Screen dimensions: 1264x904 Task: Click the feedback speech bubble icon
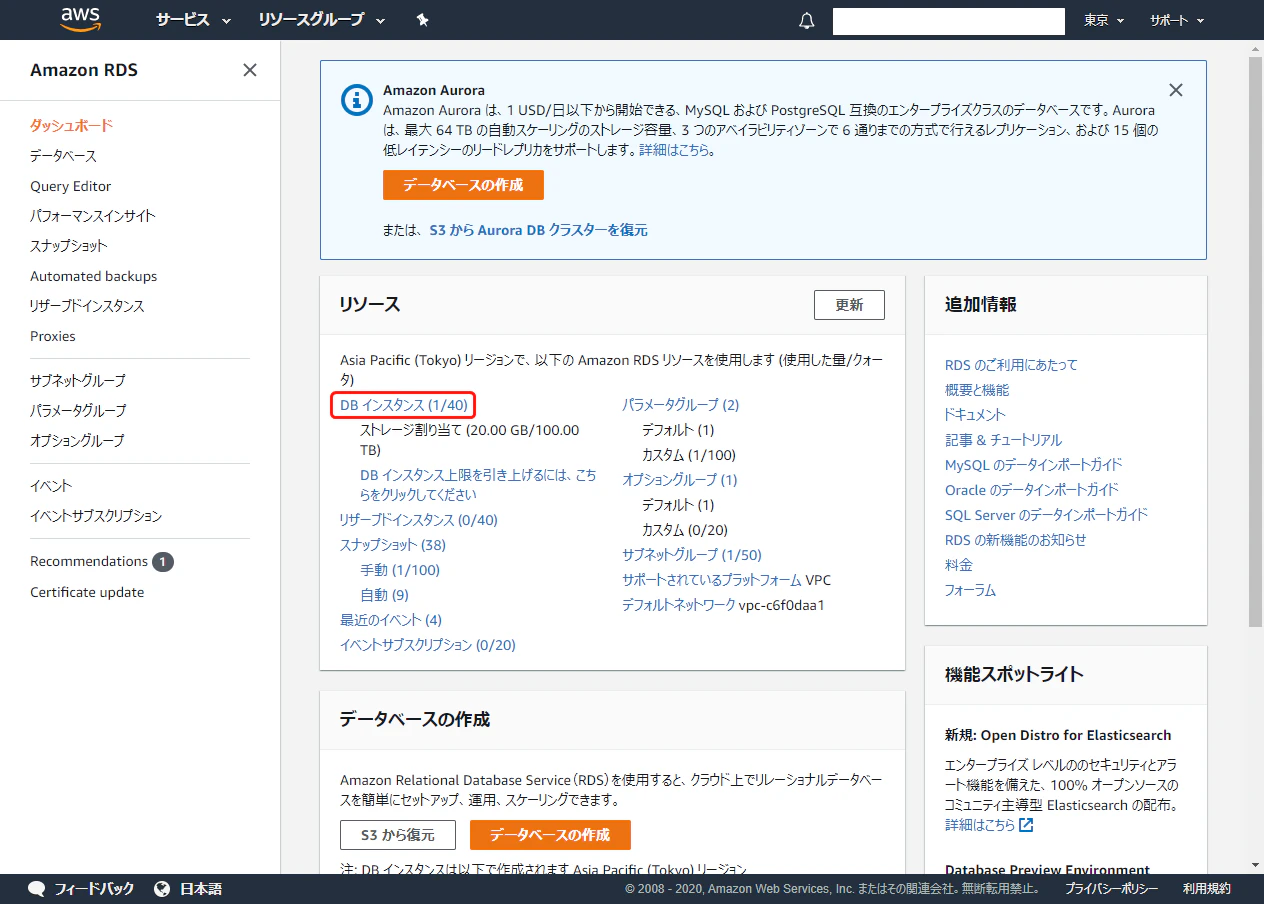(x=37, y=889)
